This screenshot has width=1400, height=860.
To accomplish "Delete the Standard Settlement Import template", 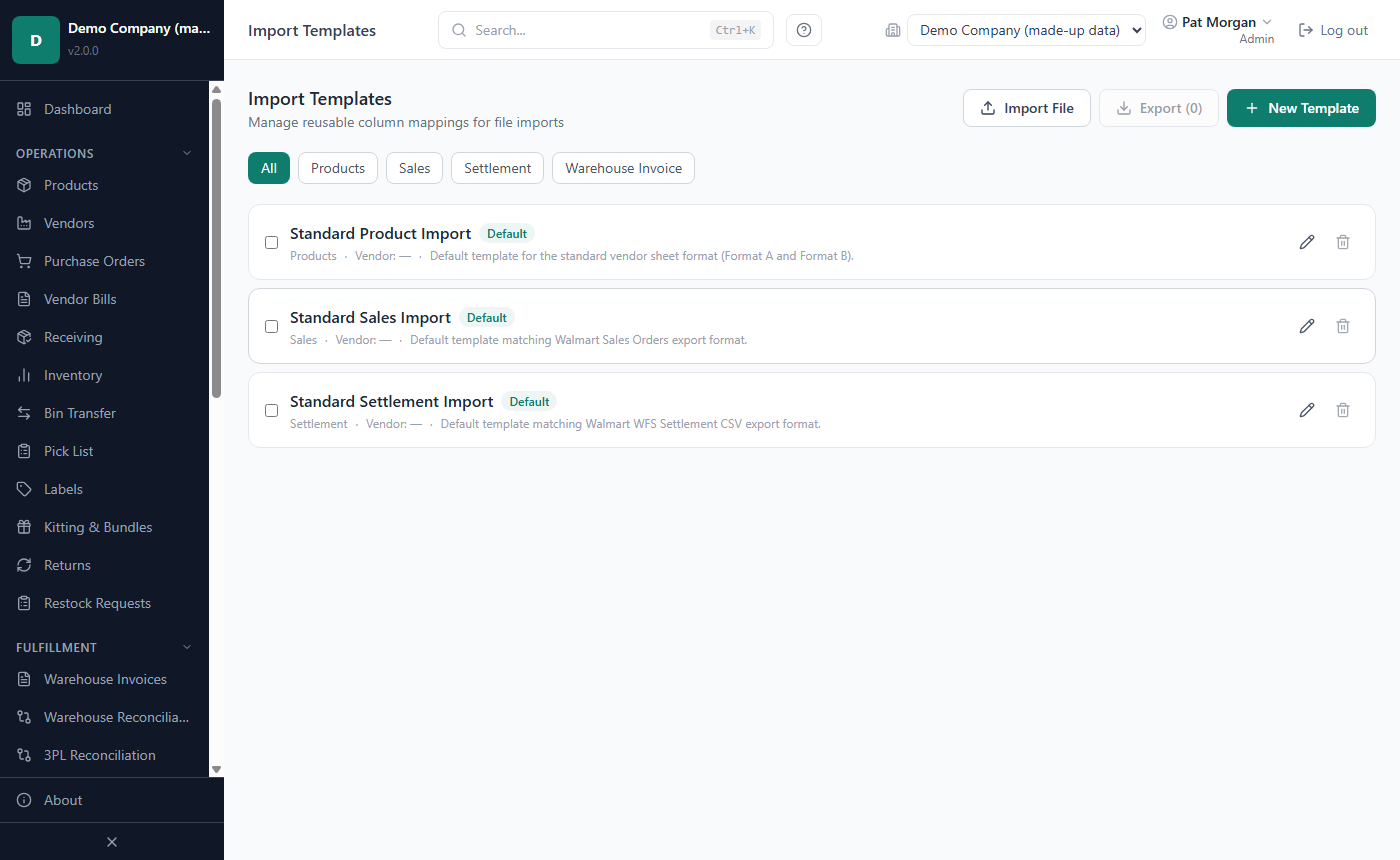I will 1343,410.
